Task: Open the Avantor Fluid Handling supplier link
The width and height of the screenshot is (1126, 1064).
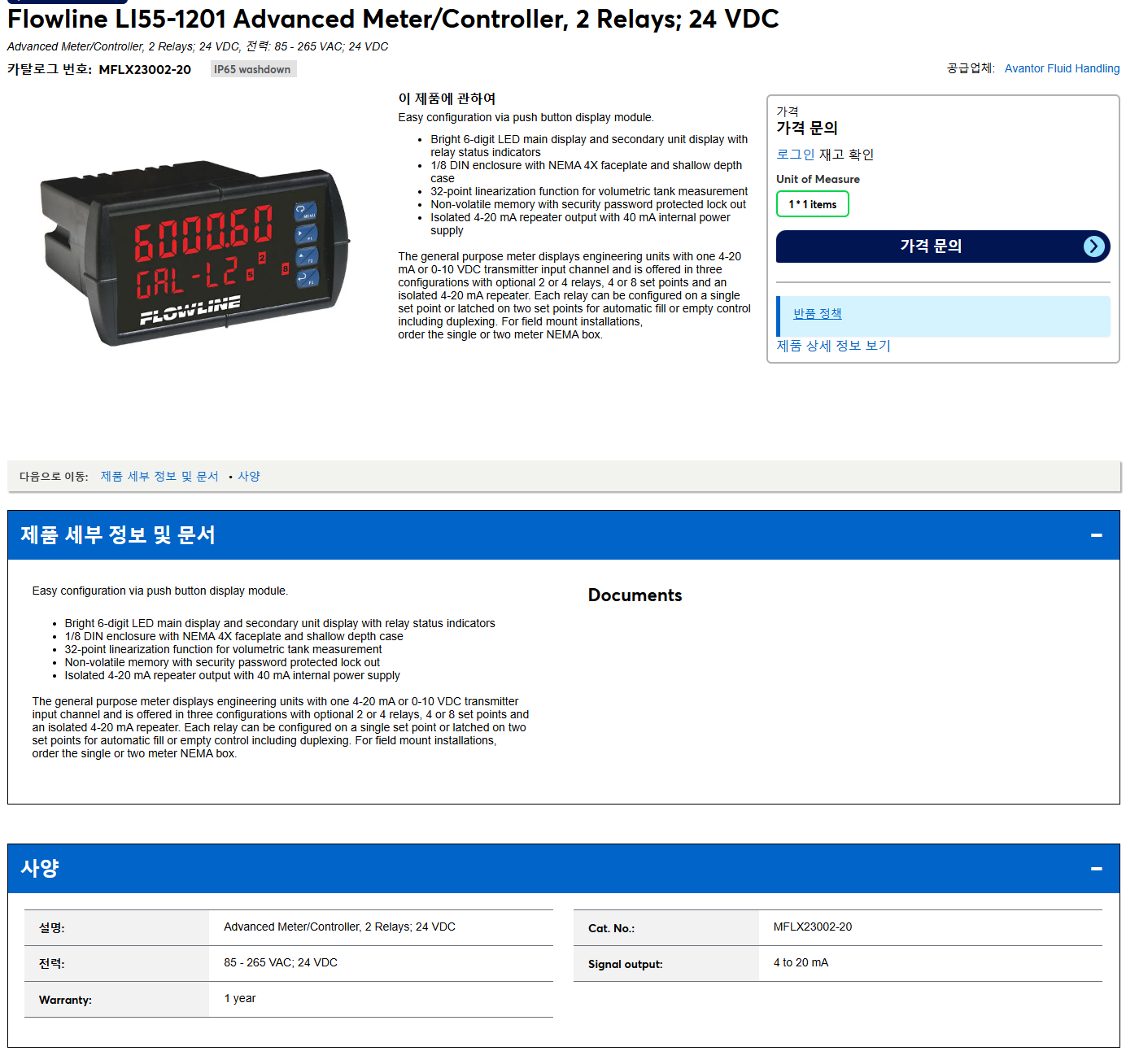Action: click(1062, 68)
